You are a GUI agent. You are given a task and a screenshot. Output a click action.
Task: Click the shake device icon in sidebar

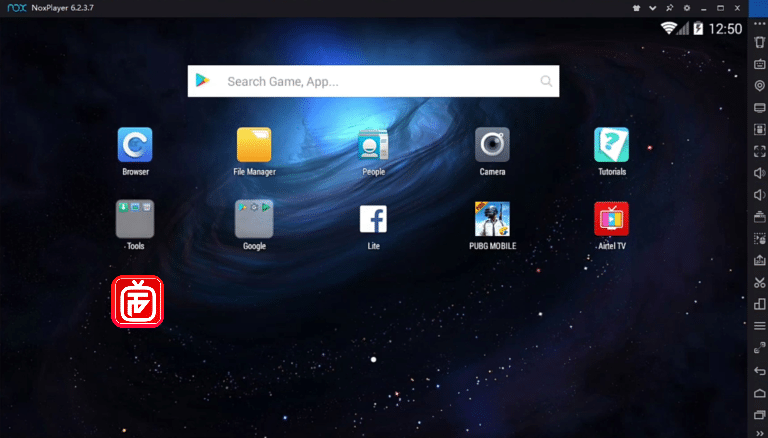click(x=760, y=43)
